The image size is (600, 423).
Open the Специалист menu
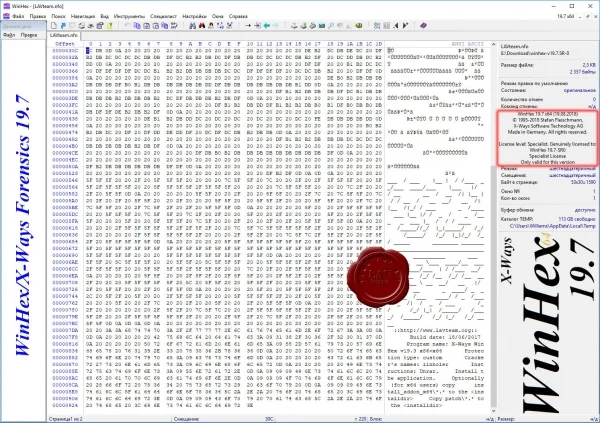163,16
